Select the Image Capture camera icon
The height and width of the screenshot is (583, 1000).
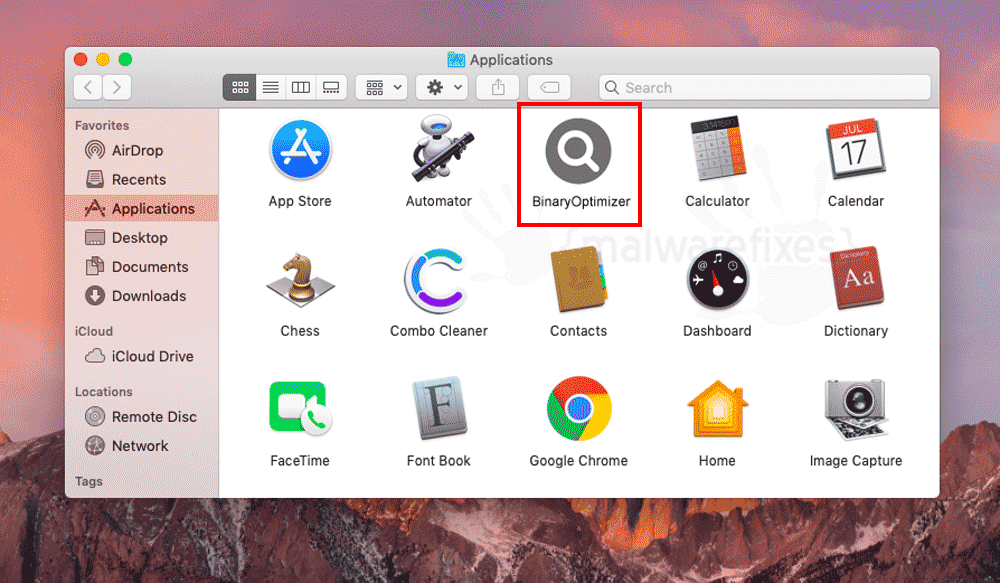[x=856, y=409]
